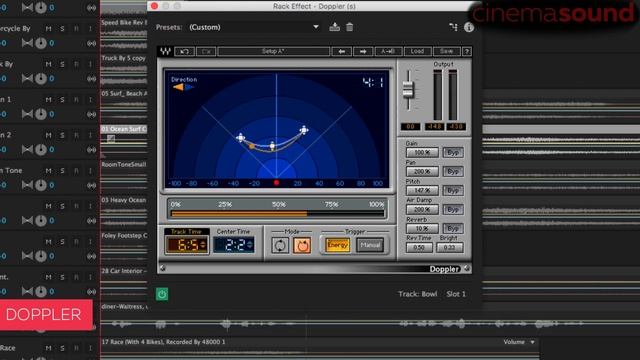Click the Waves logo in plugin toolbar
This screenshot has width=640, height=360.
165,51
